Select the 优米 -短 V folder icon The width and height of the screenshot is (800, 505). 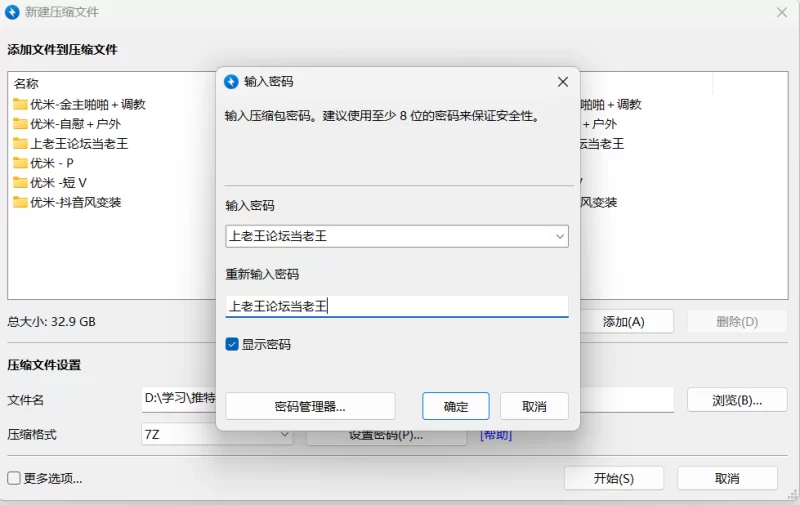(20, 182)
